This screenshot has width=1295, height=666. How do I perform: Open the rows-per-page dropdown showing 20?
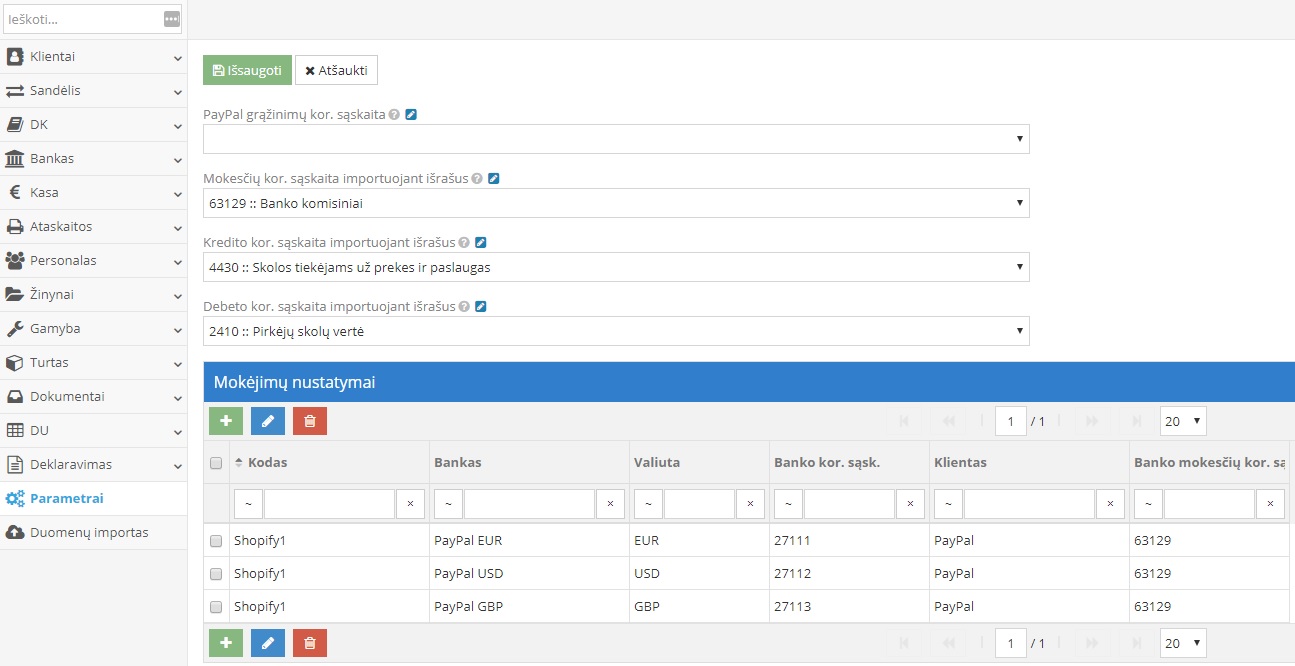tap(1182, 421)
